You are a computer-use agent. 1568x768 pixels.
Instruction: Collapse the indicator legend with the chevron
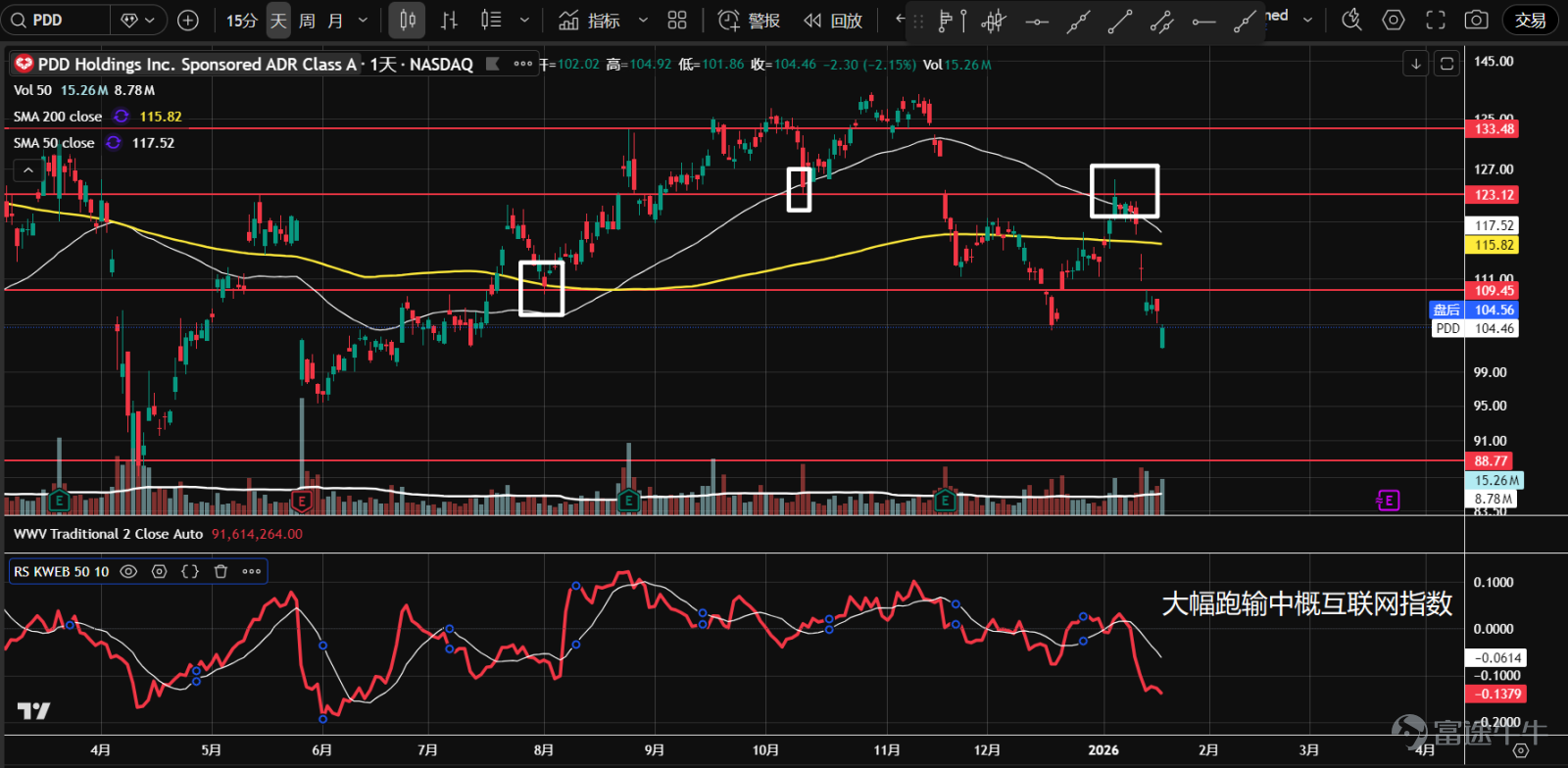click(28, 170)
